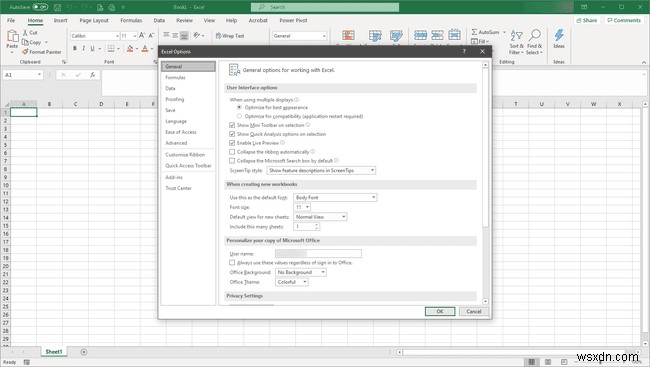Open Find & Select magnifier tool
The height and width of the screenshot is (367, 650).
[534, 41]
